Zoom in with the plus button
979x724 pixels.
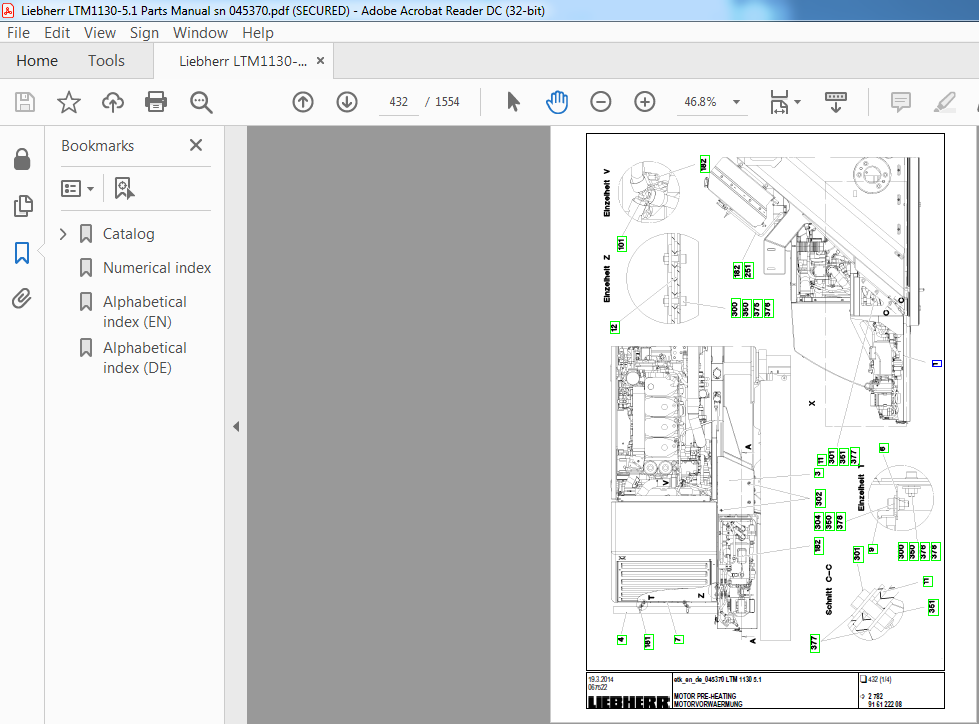(644, 102)
